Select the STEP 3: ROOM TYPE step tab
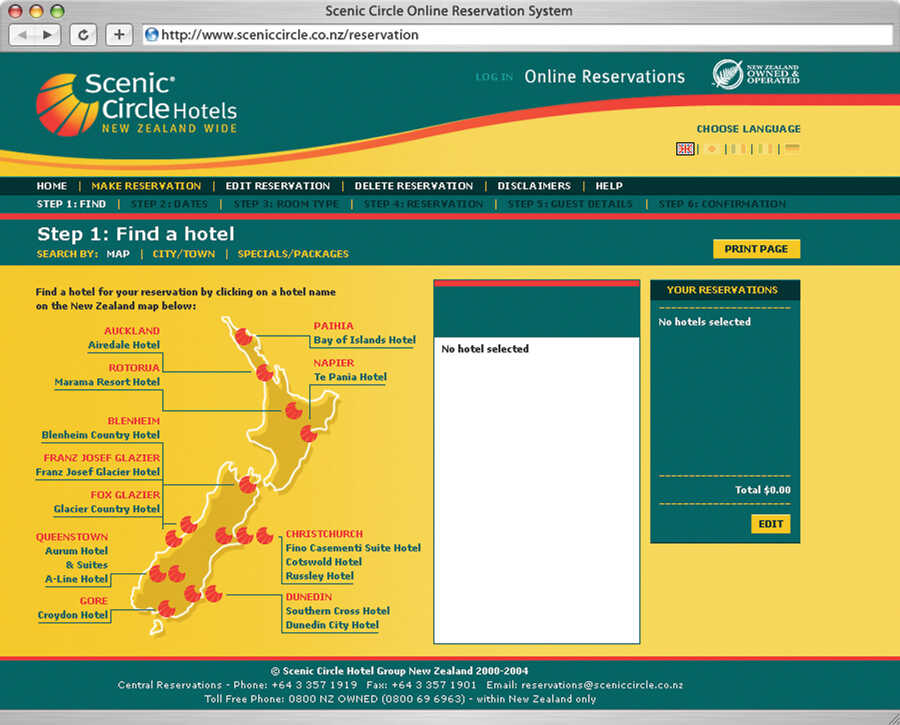The height and width of the screenshot is (725, 900). (286, 204)
